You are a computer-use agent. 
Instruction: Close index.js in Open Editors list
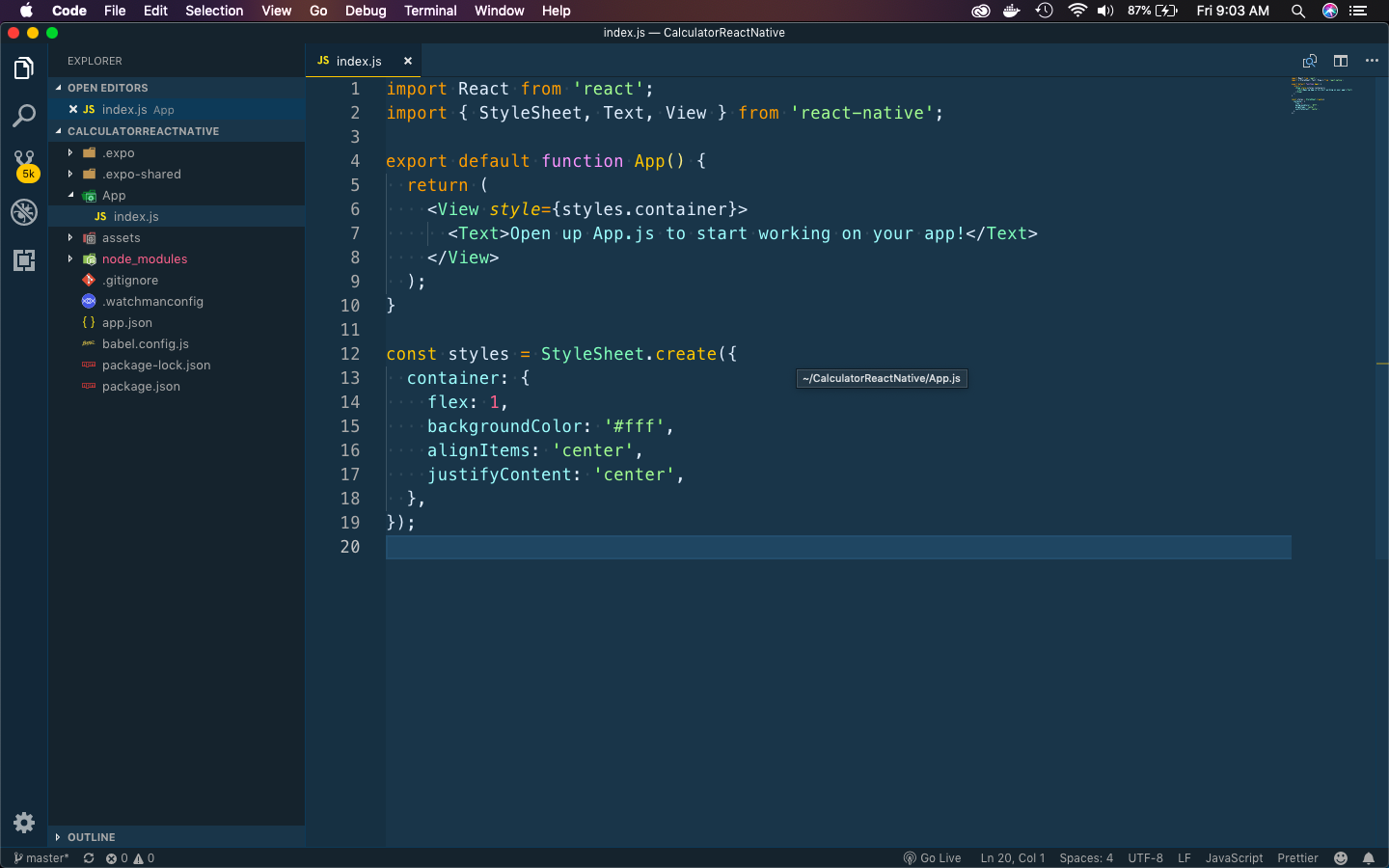coord(73,109)
